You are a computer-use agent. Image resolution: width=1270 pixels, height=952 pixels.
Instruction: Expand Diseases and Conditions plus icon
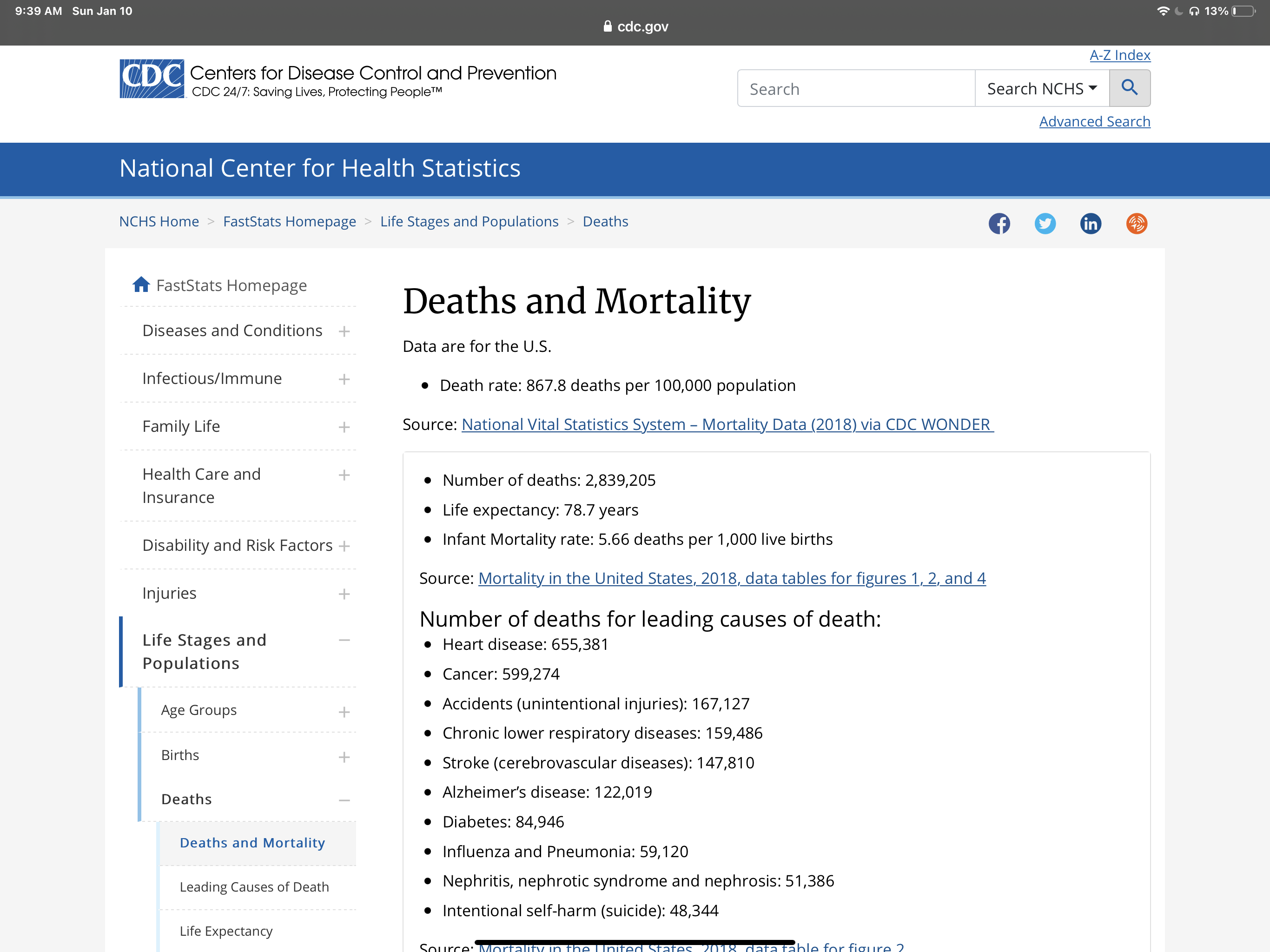[x=344, y=331]
